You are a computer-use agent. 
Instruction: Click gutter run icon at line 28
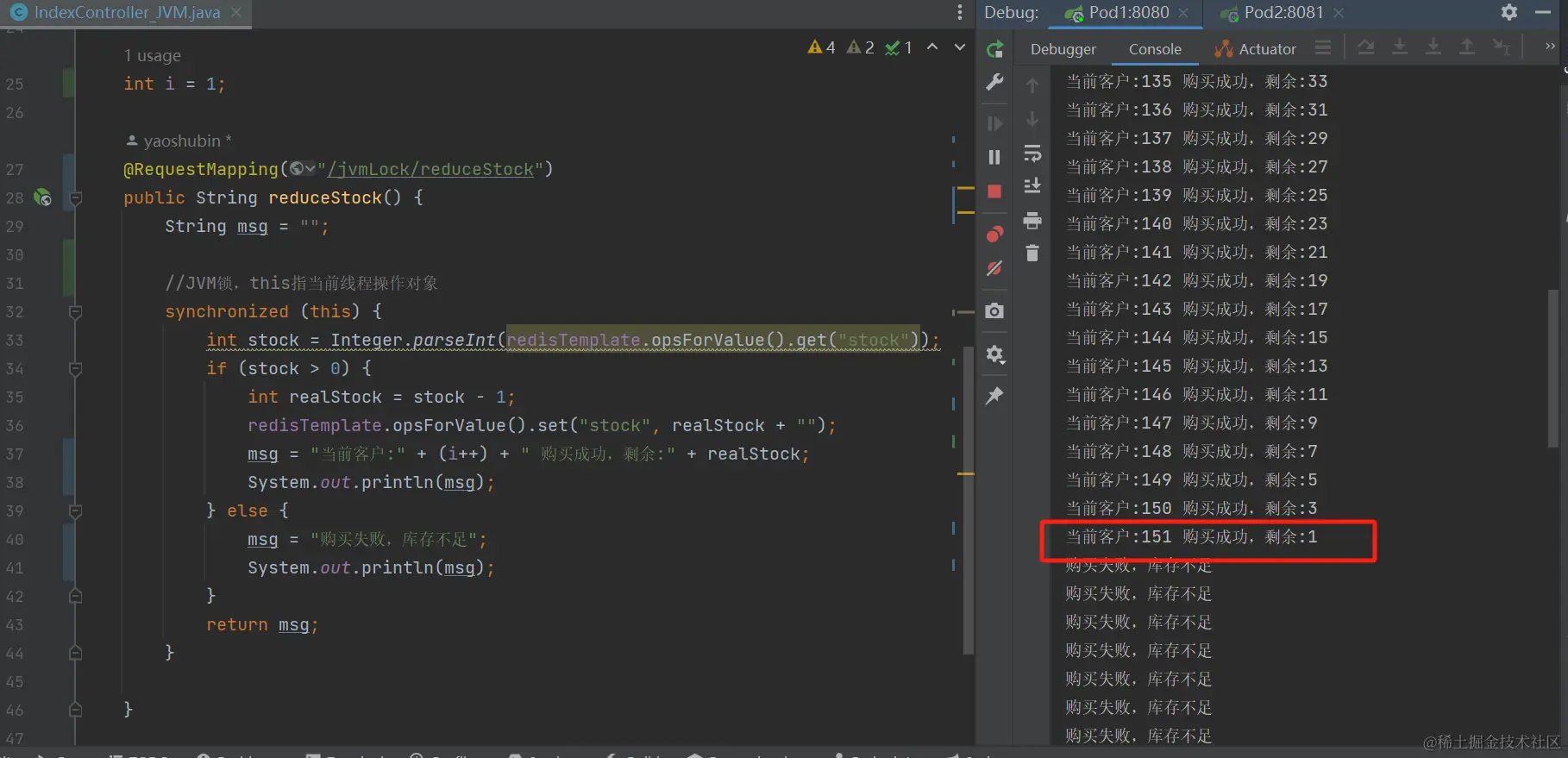tap(42, 197)
